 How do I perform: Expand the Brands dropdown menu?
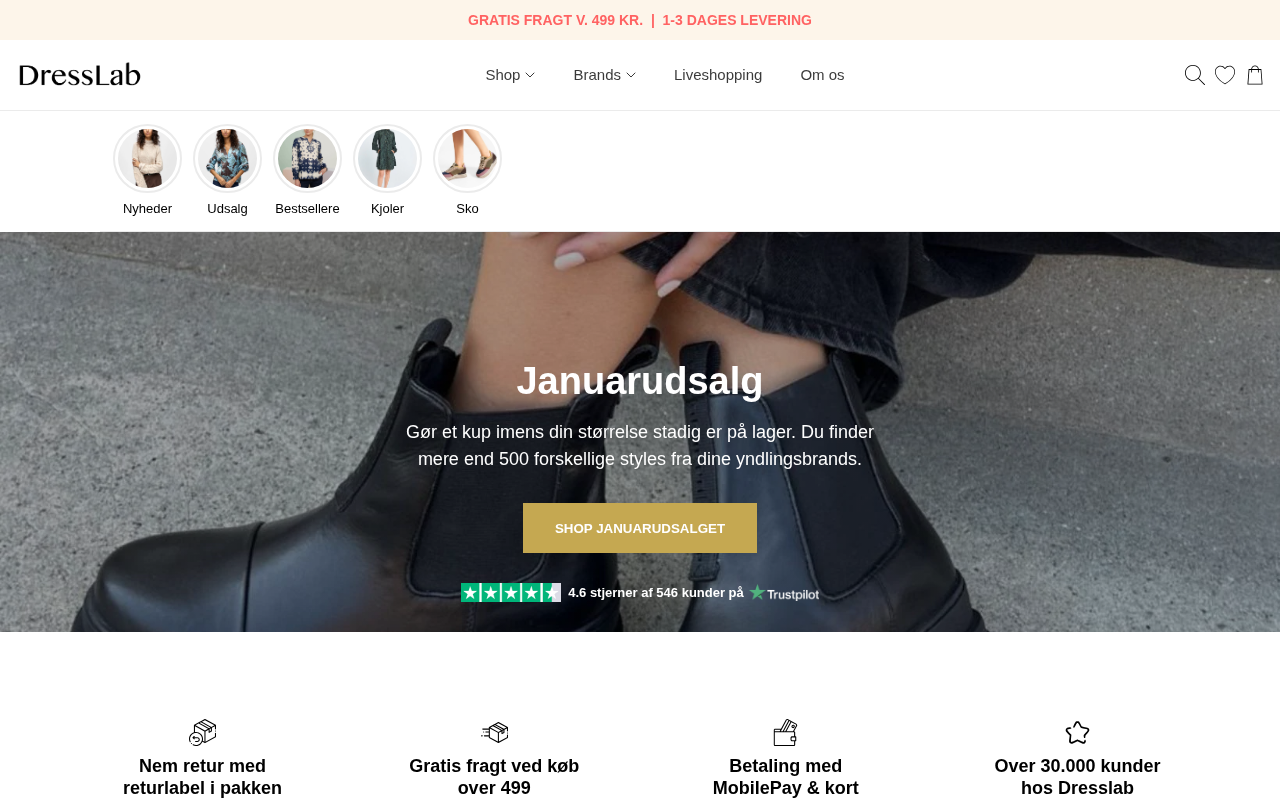click(604, 75)
